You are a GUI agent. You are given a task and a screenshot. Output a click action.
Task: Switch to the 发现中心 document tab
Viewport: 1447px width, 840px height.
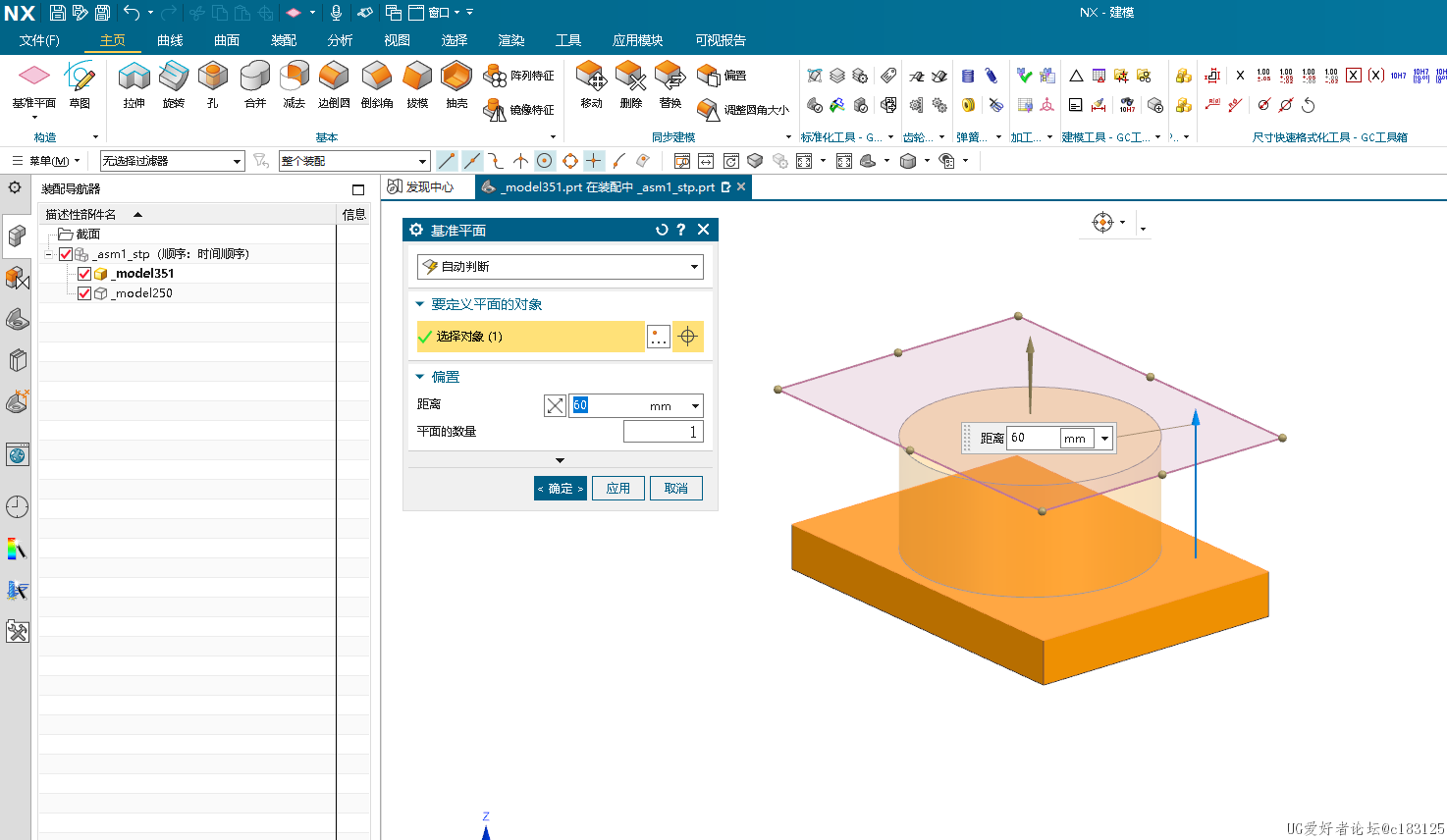(421, 186)
